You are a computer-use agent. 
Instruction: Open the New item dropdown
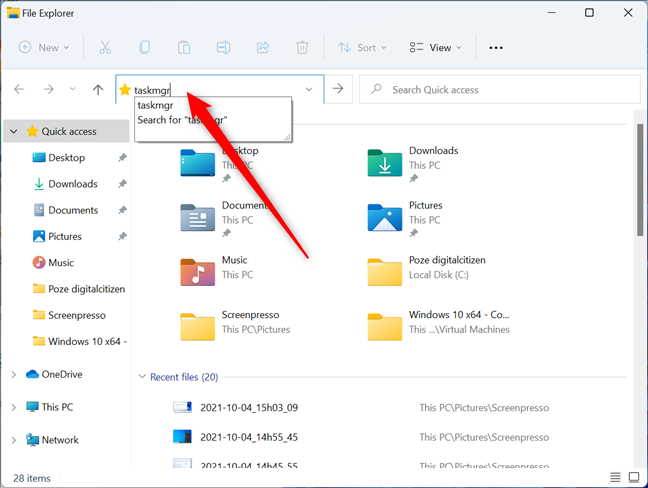44,48
